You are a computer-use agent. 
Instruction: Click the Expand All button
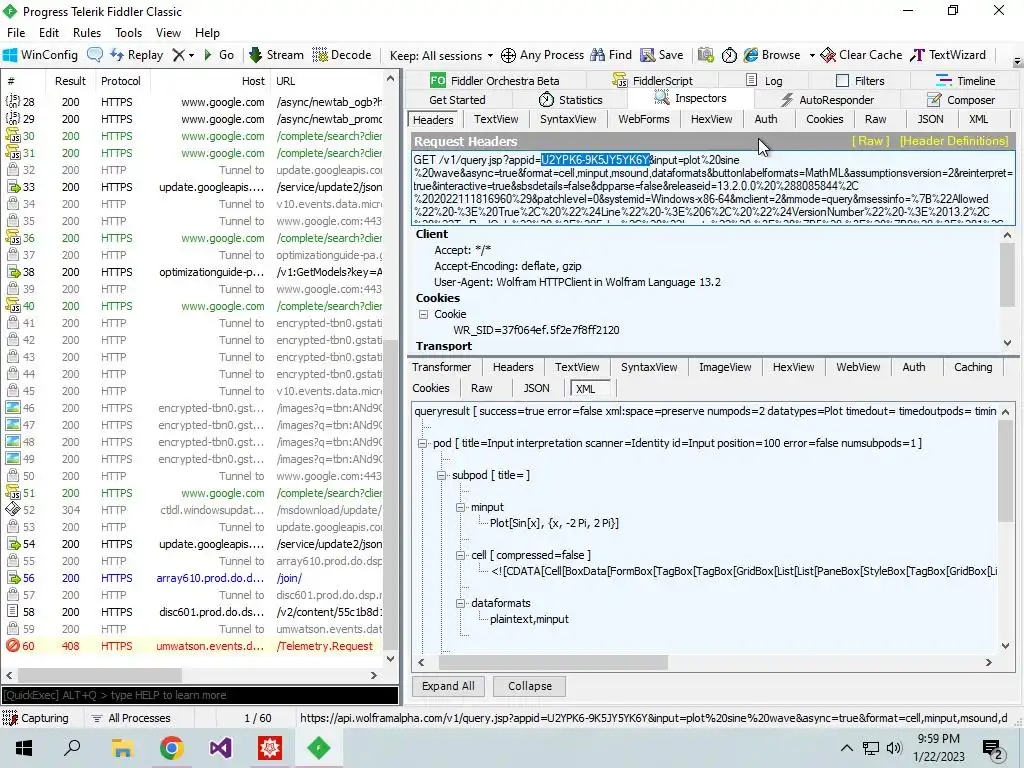click(448, 686)
